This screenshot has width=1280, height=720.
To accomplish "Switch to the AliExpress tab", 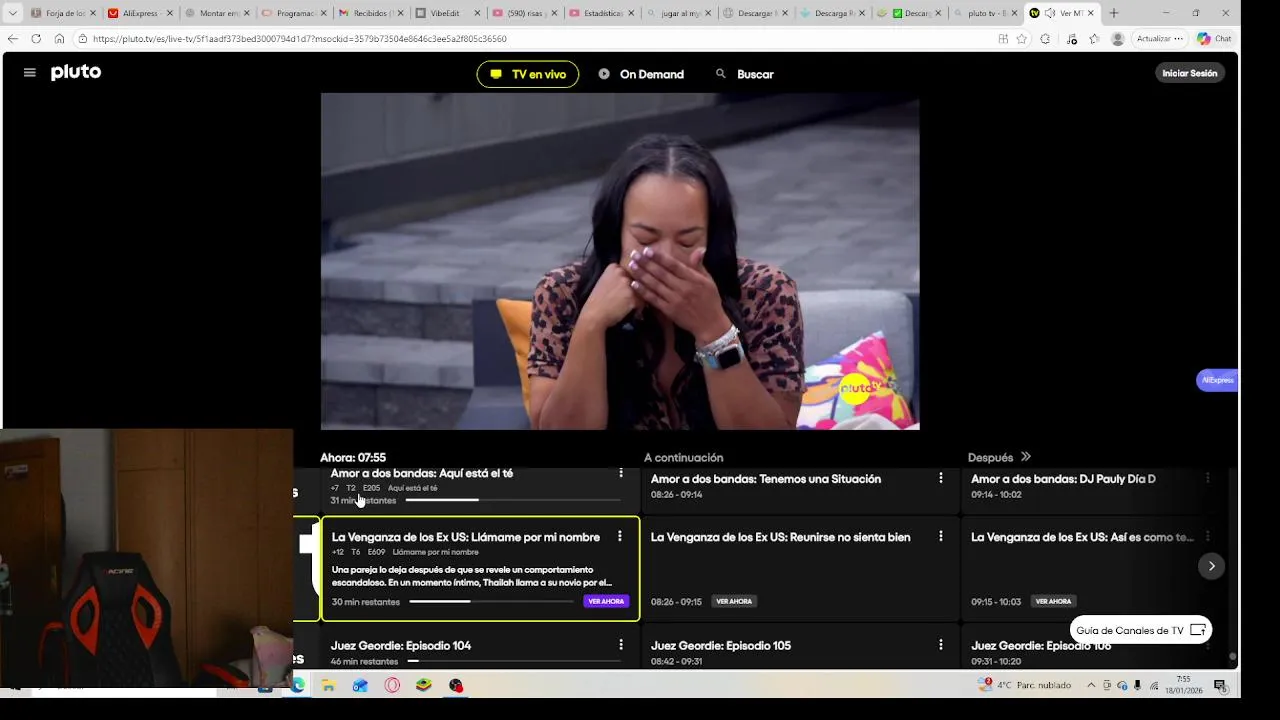I will [139, 13].
